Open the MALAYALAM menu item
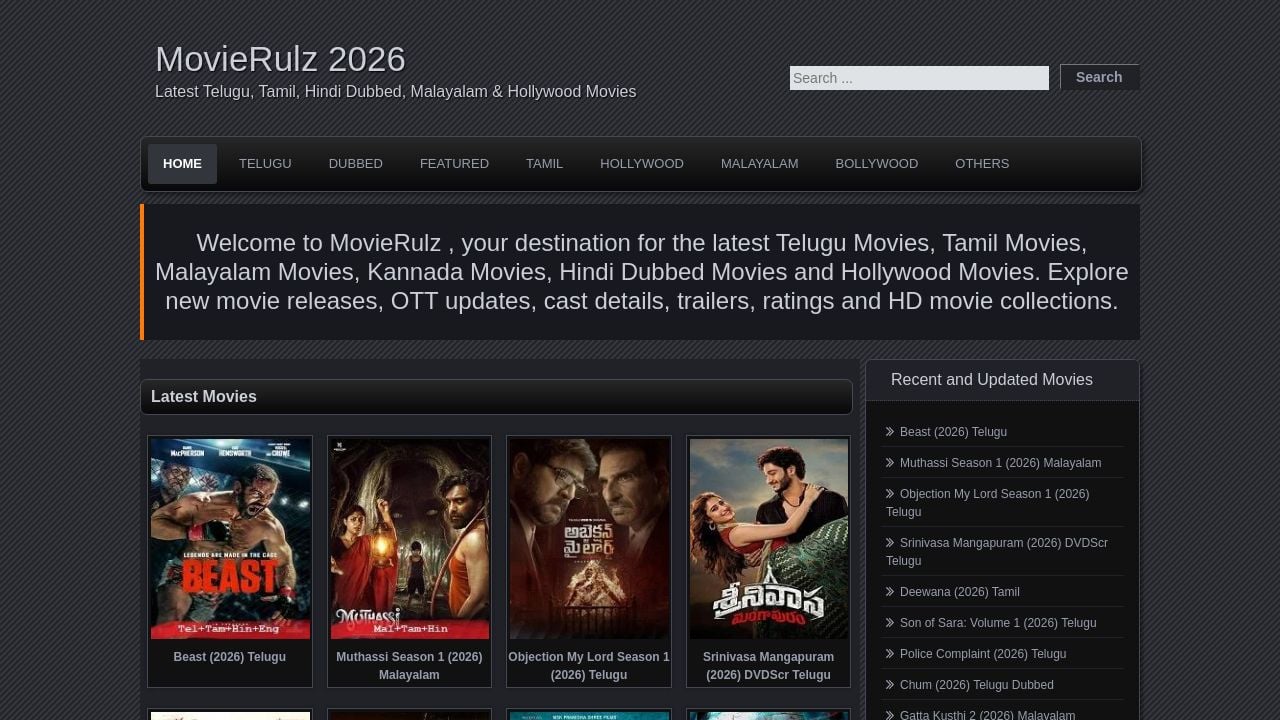Screen dimensions: 1280x720 [759, 164]
